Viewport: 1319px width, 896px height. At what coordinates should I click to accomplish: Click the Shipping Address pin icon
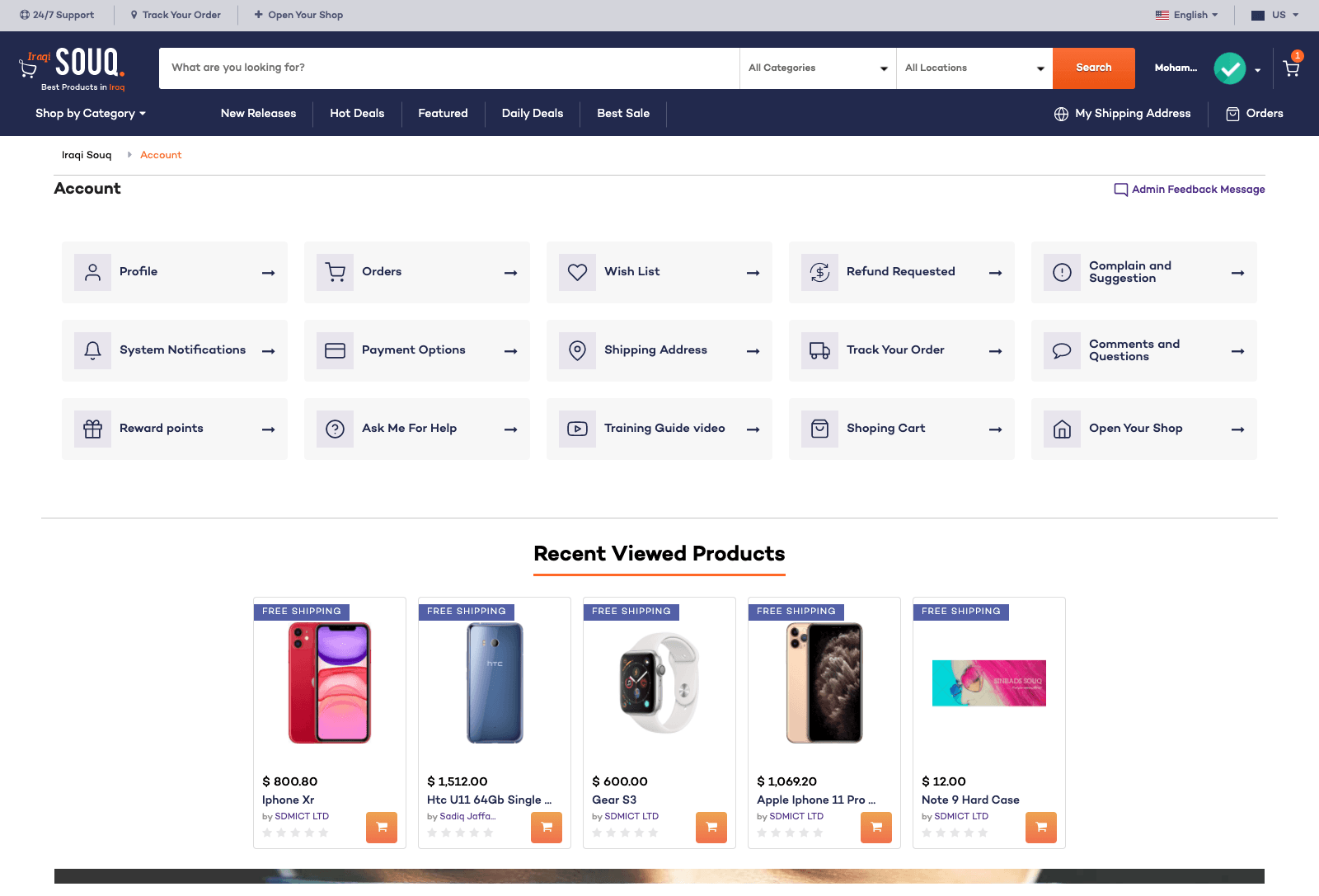coord(577,350)
